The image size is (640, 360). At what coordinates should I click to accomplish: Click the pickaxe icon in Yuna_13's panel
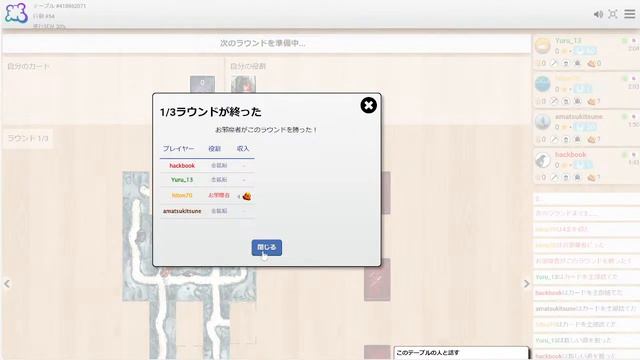[554, 63]
